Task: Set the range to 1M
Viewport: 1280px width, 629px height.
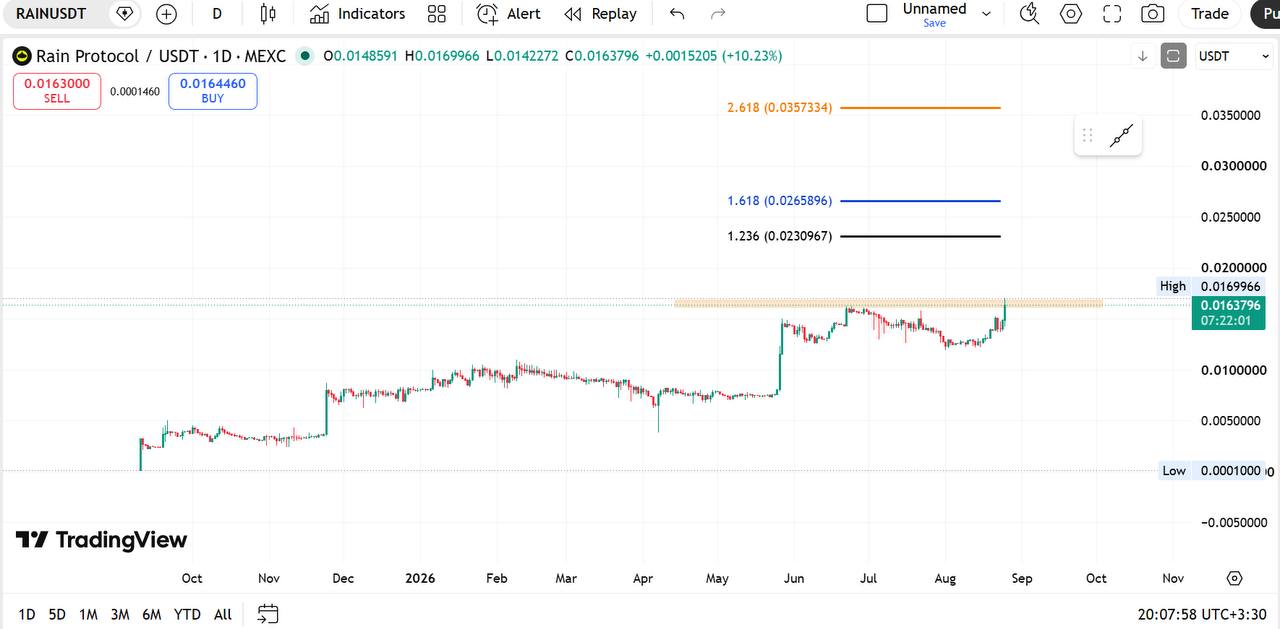Action: tap(88, 614)
